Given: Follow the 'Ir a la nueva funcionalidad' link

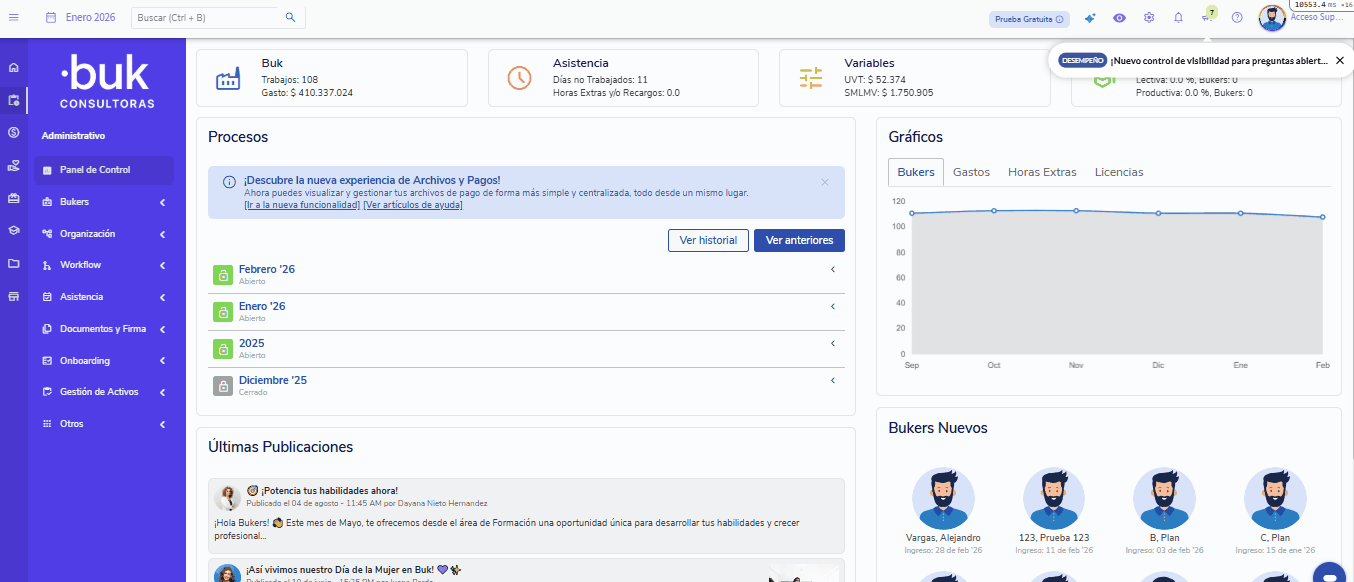Looking at the screenshot, I should 301,205.
